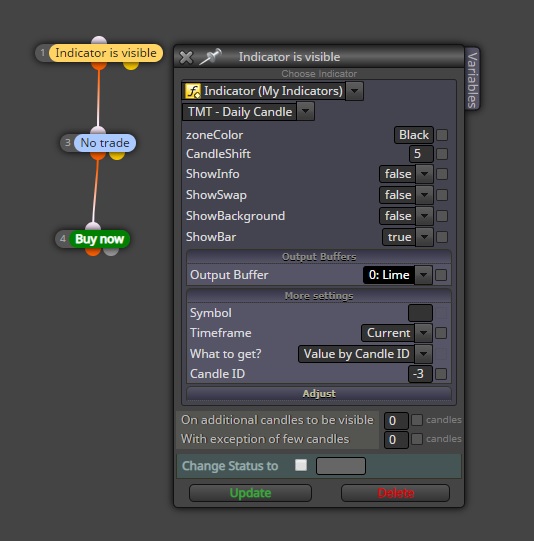Click the node number 1 badge
This screenshot has height=541, width=534.
click(43, 53)
